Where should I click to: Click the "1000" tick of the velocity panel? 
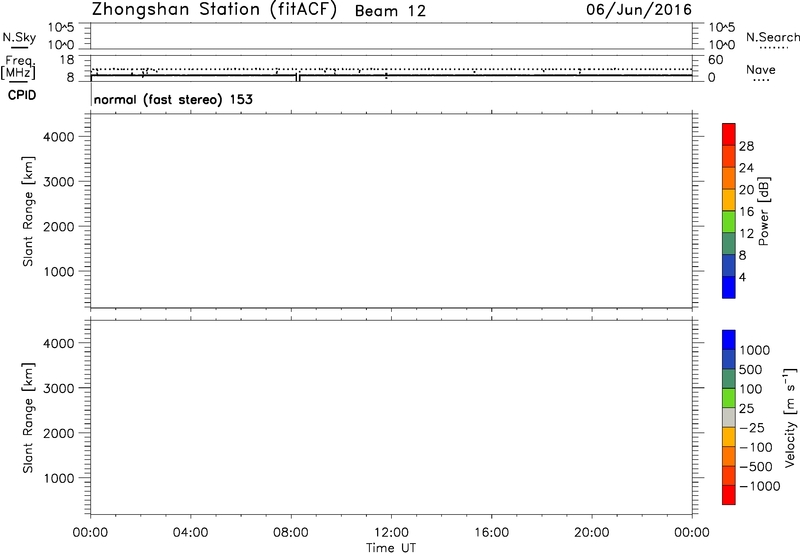59,478
